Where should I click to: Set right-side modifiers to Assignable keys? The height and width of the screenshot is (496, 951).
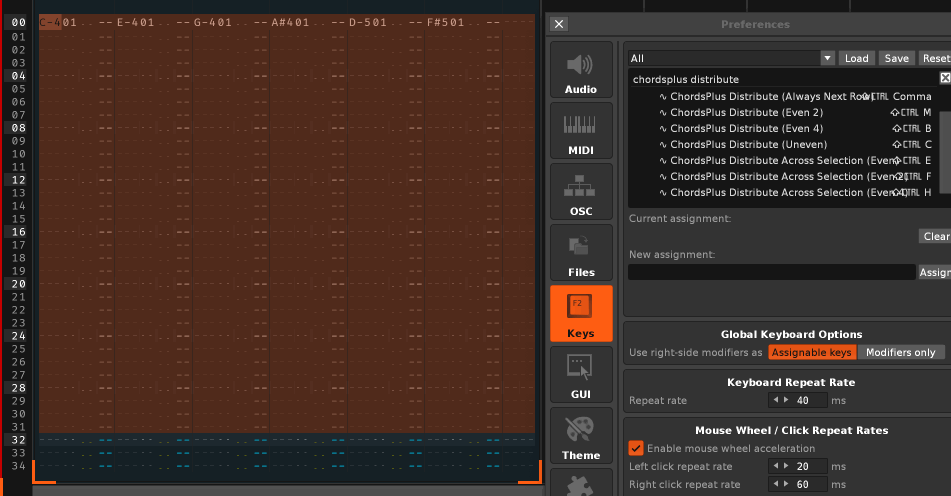point(812,352)
